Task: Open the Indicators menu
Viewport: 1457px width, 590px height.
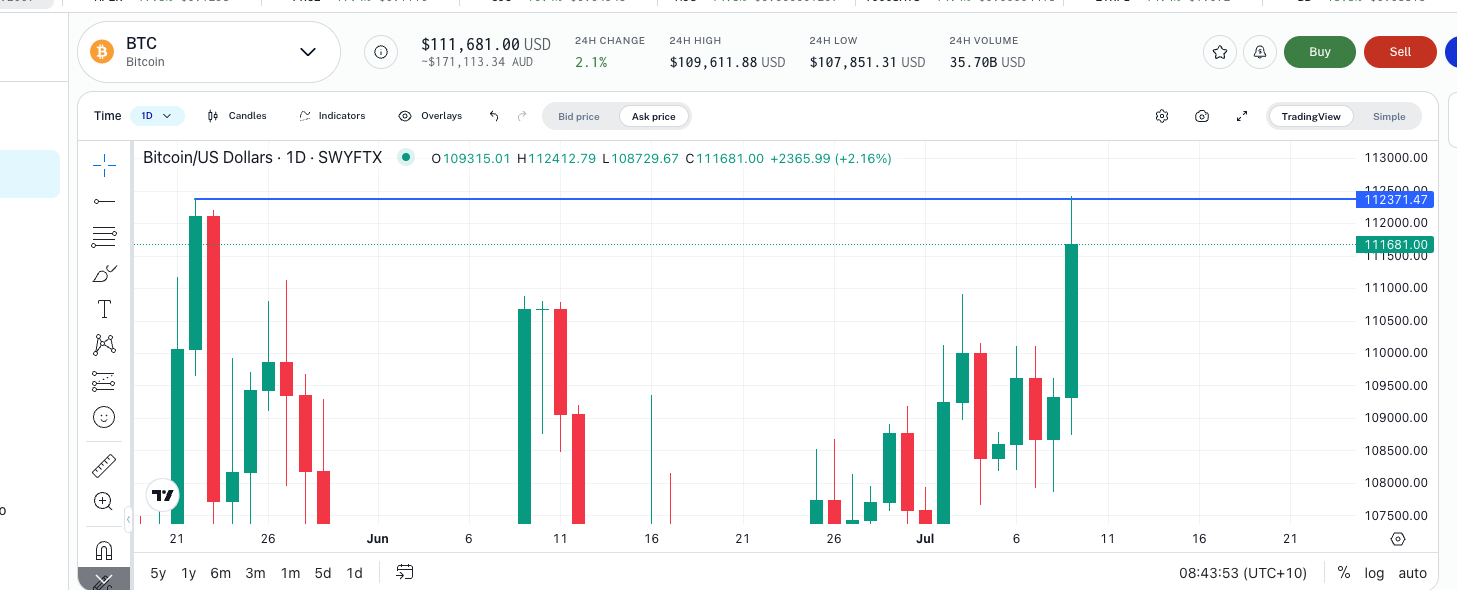Action: pyautogui.click(x=332, y=116)
